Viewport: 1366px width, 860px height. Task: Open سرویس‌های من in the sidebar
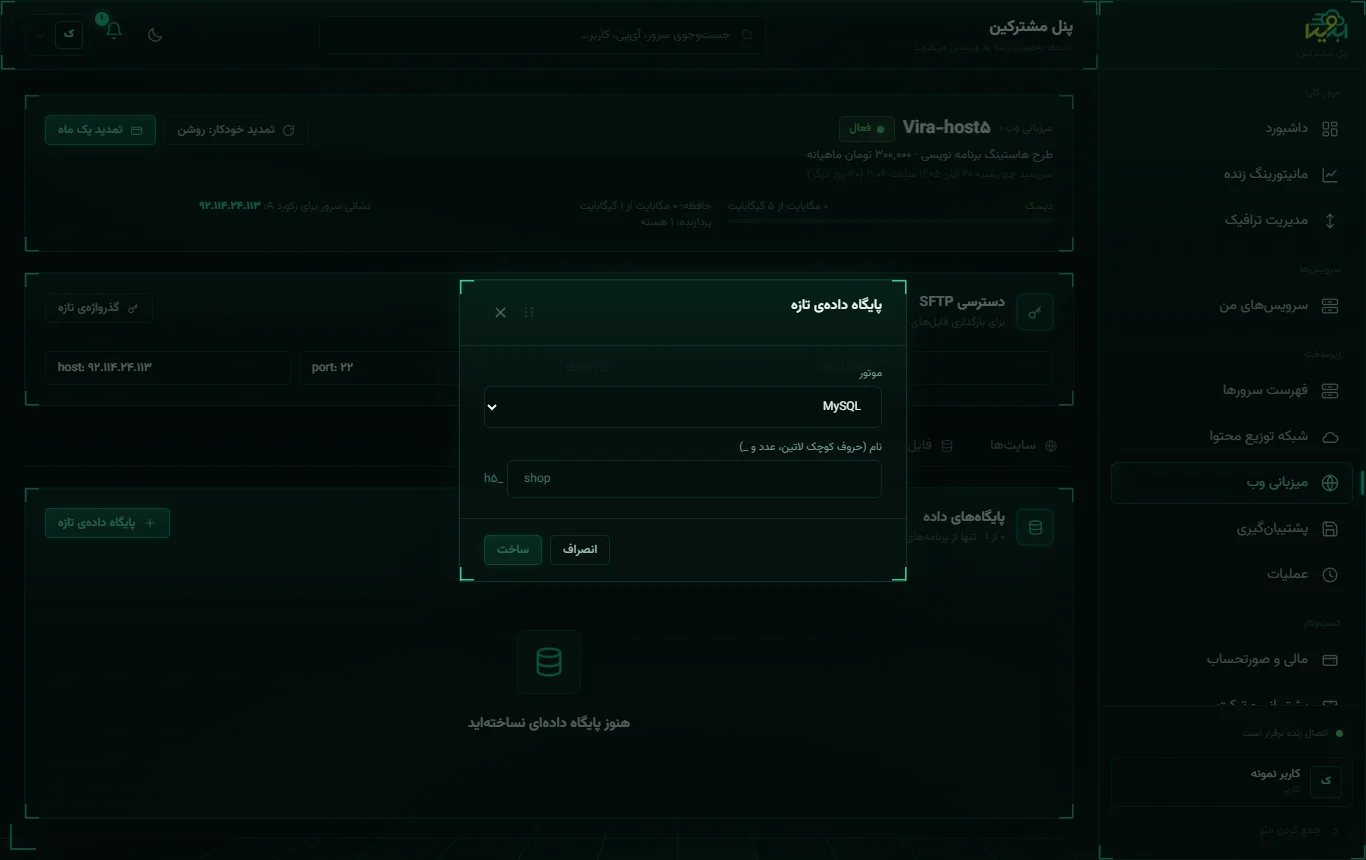pyautogui.click(x=1232, y=305)
